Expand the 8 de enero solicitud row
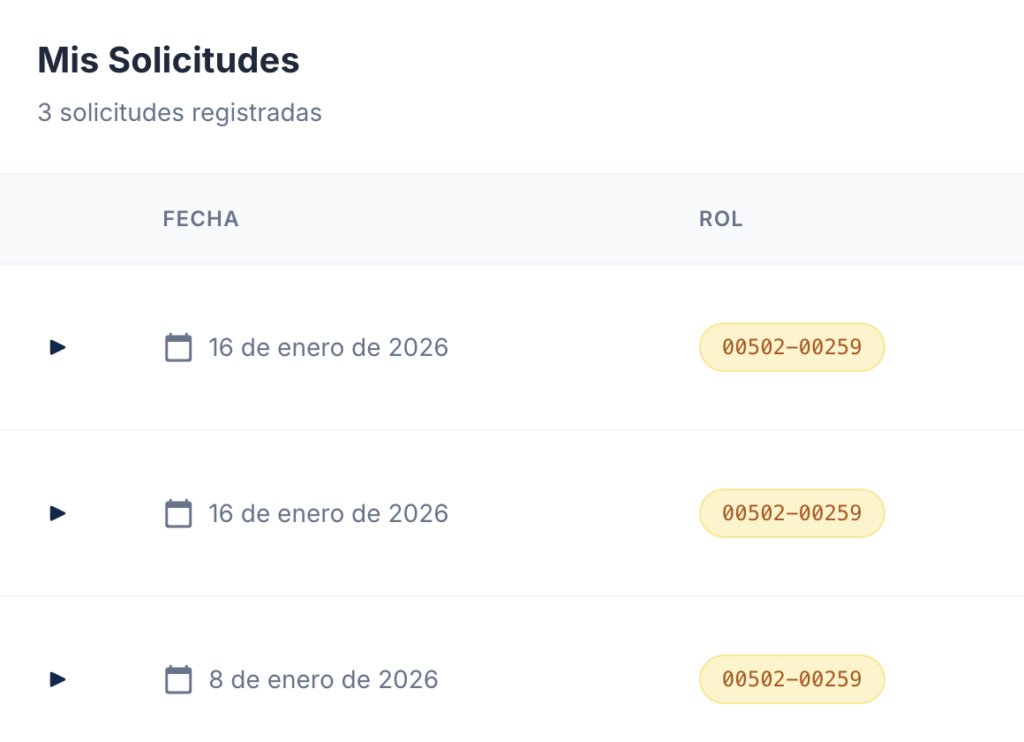 click(x=58, y=680)
